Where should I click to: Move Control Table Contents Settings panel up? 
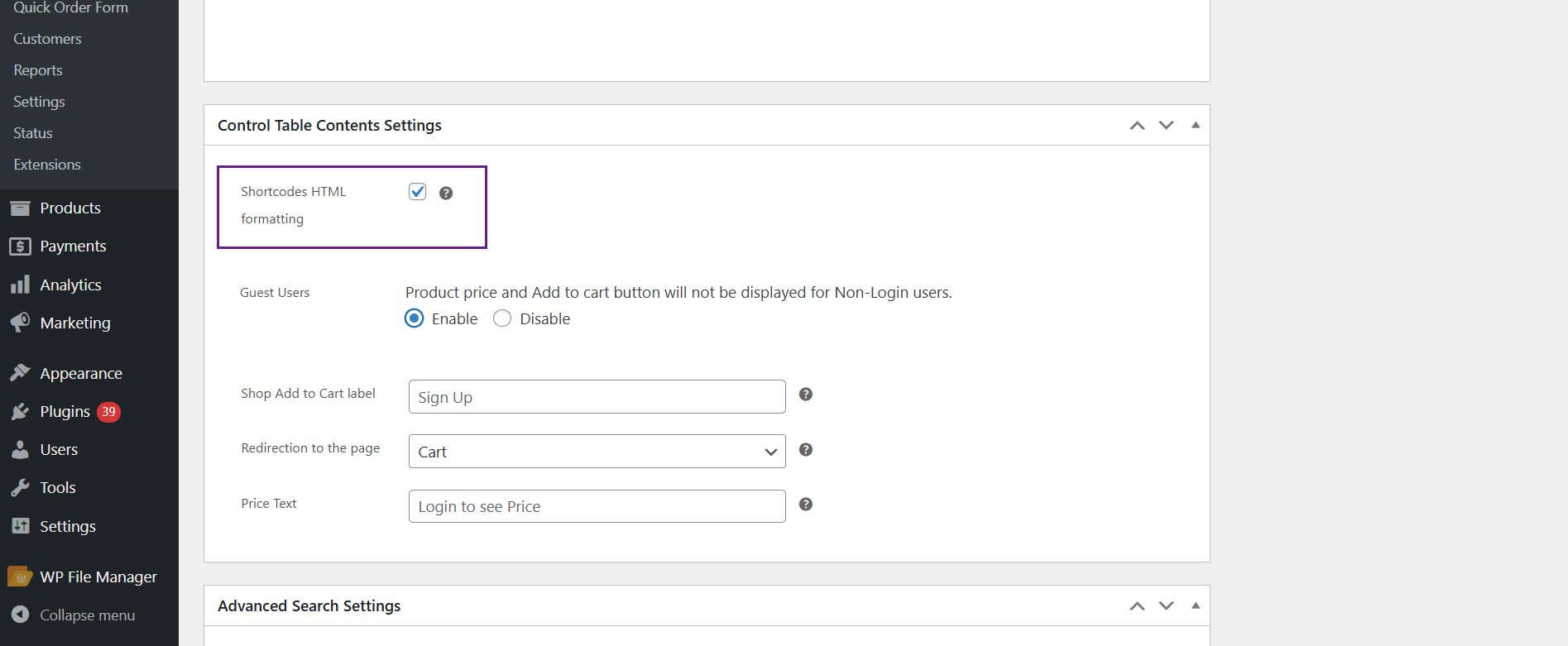(1138, 126)
